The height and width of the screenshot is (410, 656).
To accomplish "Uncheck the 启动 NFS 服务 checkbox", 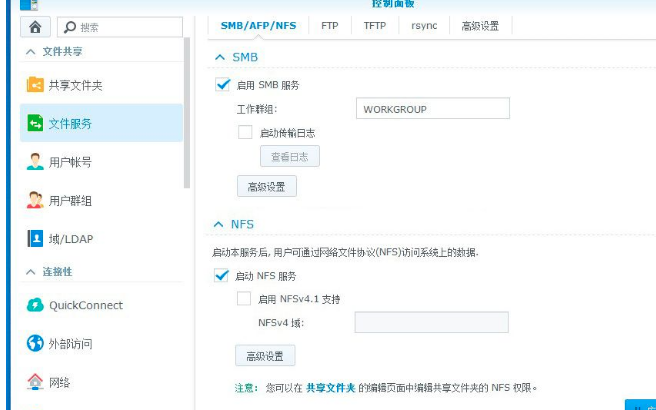I will [222, 276].
